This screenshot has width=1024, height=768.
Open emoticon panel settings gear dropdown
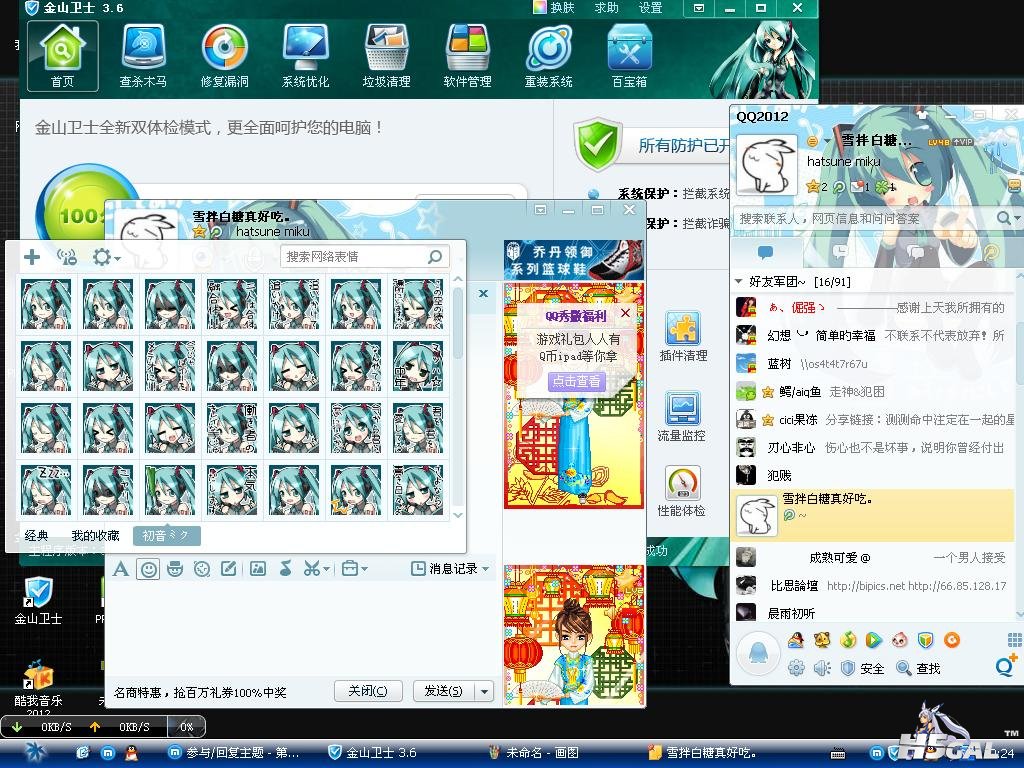106,257
